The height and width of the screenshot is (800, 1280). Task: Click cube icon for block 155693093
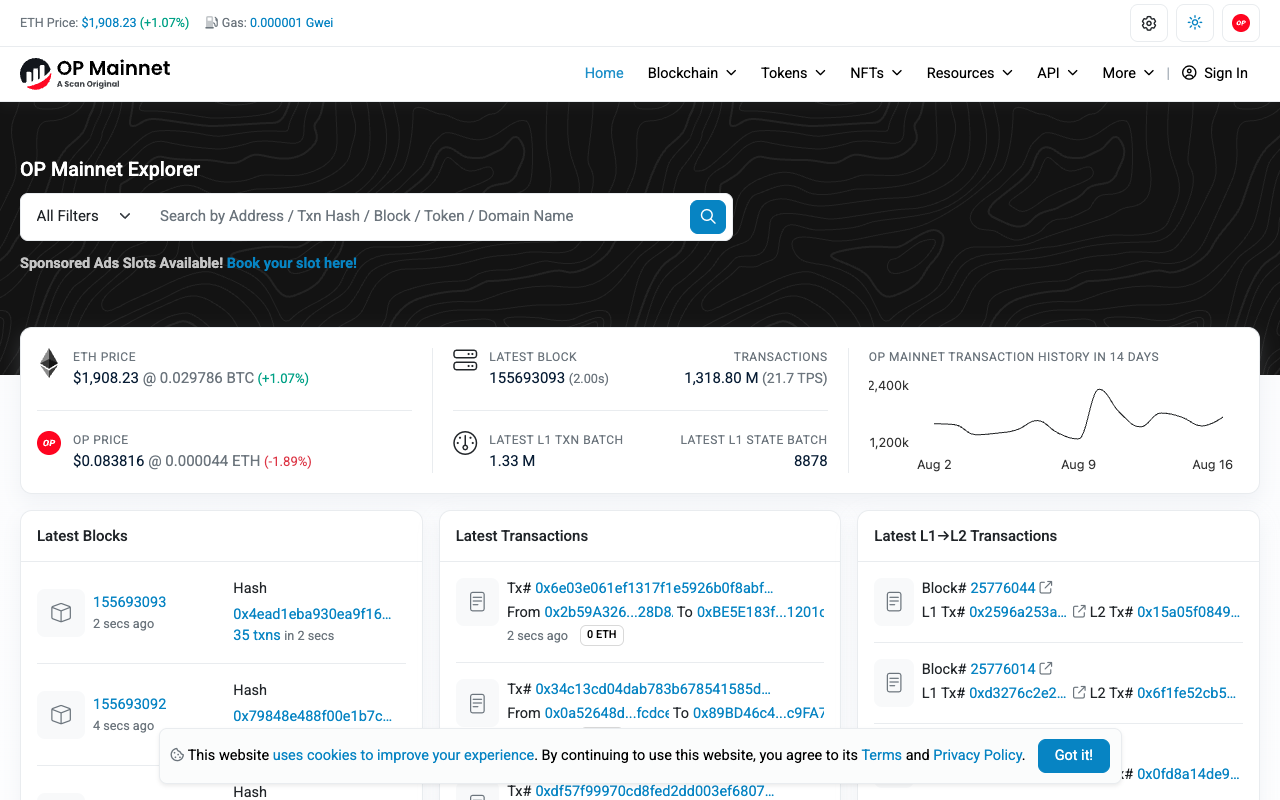pyautogui.click(x=61, y=613)
